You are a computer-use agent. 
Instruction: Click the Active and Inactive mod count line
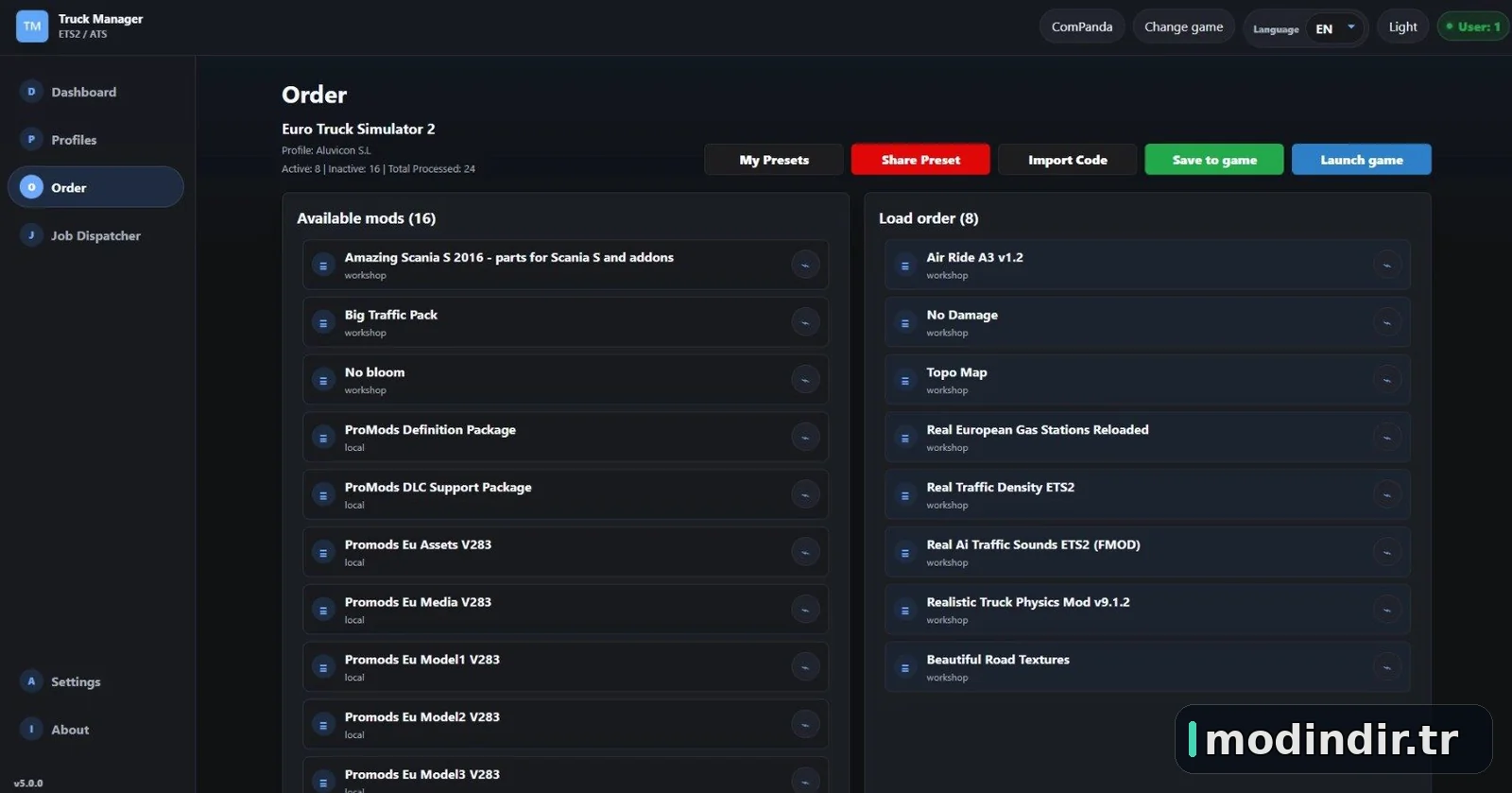click(378, 169)
